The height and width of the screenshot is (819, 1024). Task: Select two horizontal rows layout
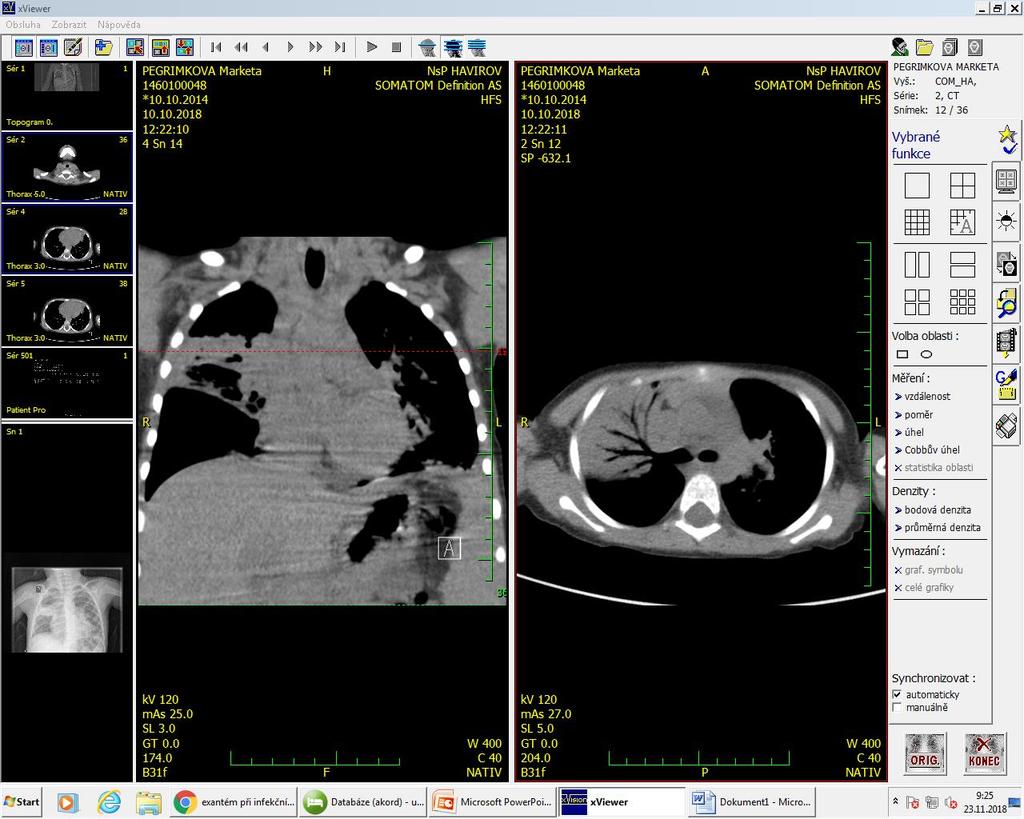963,265
